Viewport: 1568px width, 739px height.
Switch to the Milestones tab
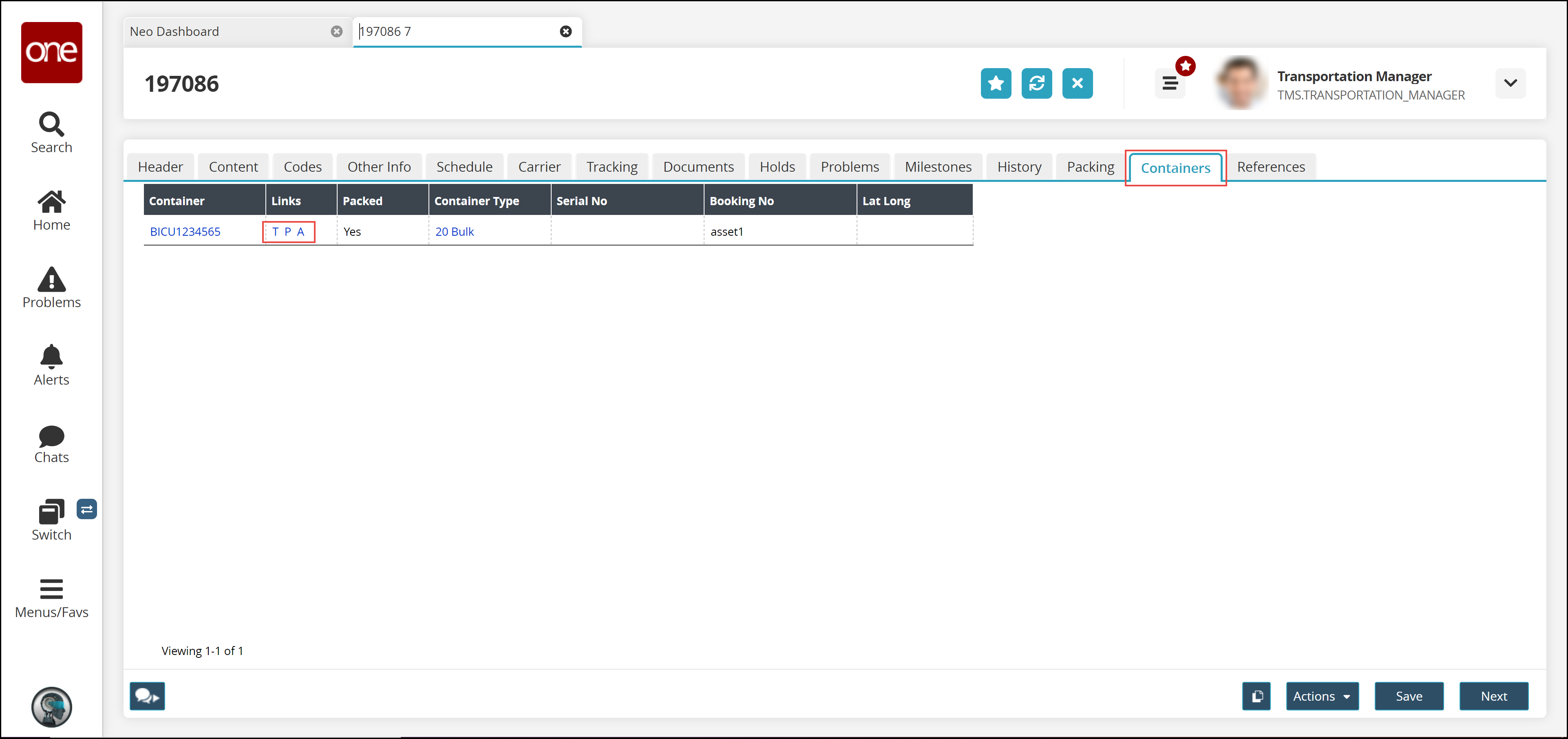[937, 167]
